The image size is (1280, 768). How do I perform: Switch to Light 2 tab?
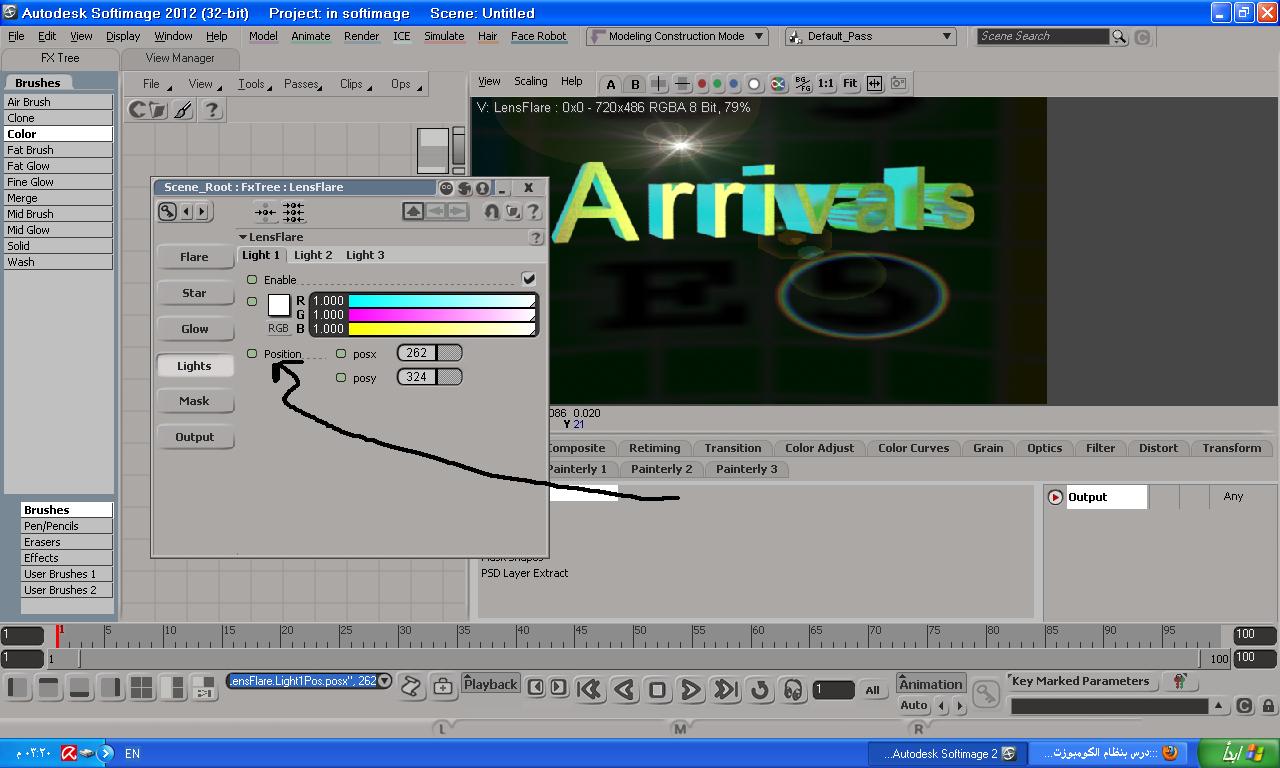313,255
